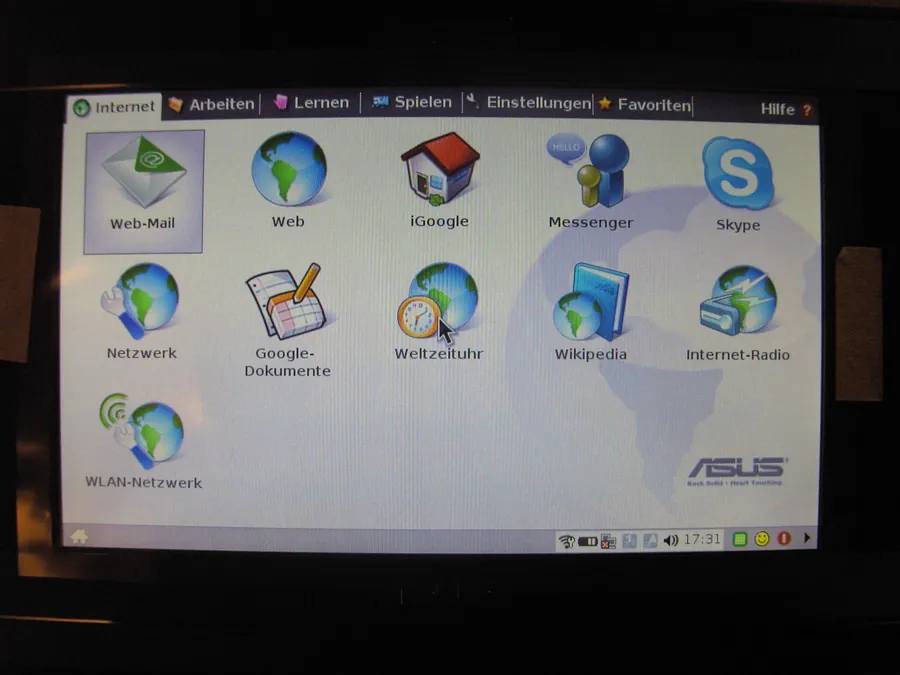Click the Hilfe help button
This screenshot has height=675, width=900.
tap(786, 109)
